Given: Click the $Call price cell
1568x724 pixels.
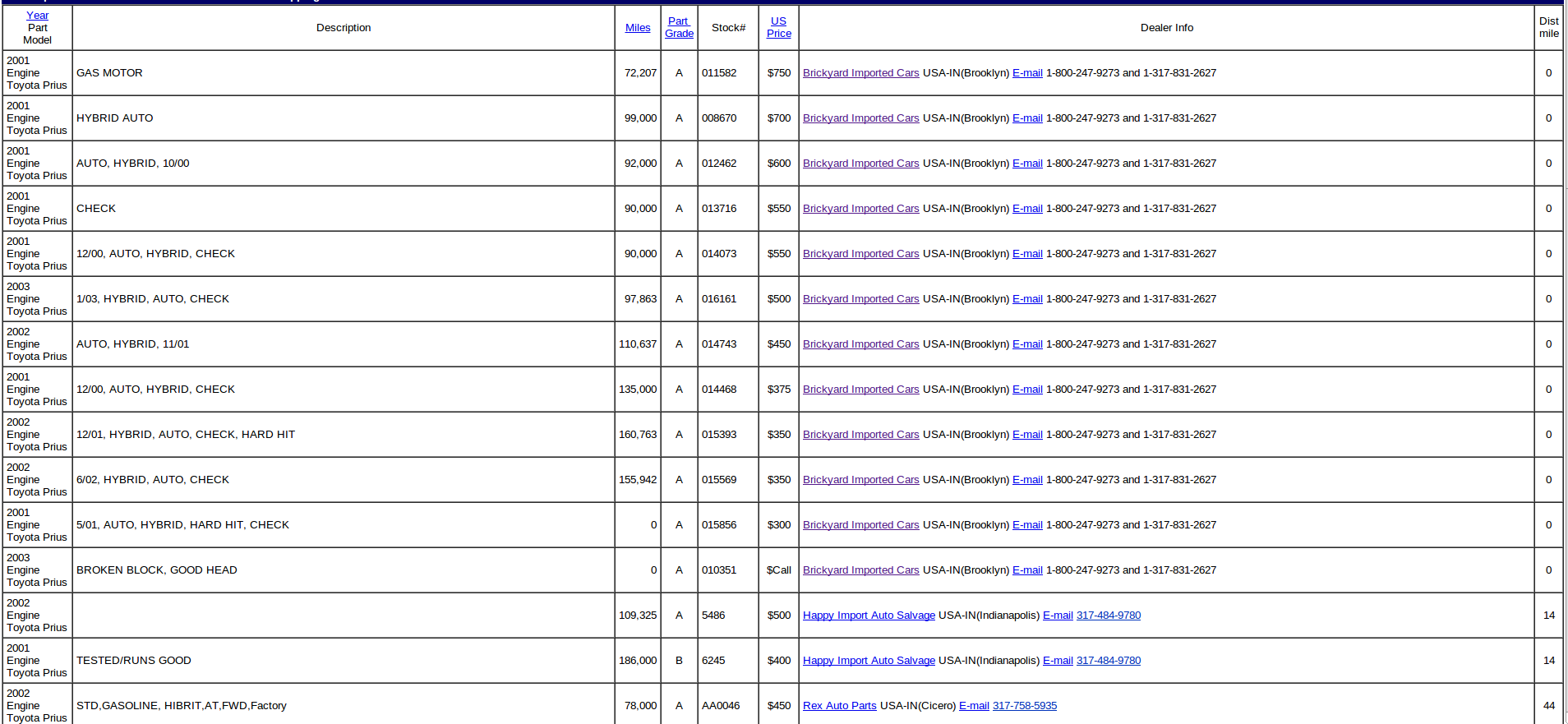Looking at the screenshot, I should click(779, 570).
